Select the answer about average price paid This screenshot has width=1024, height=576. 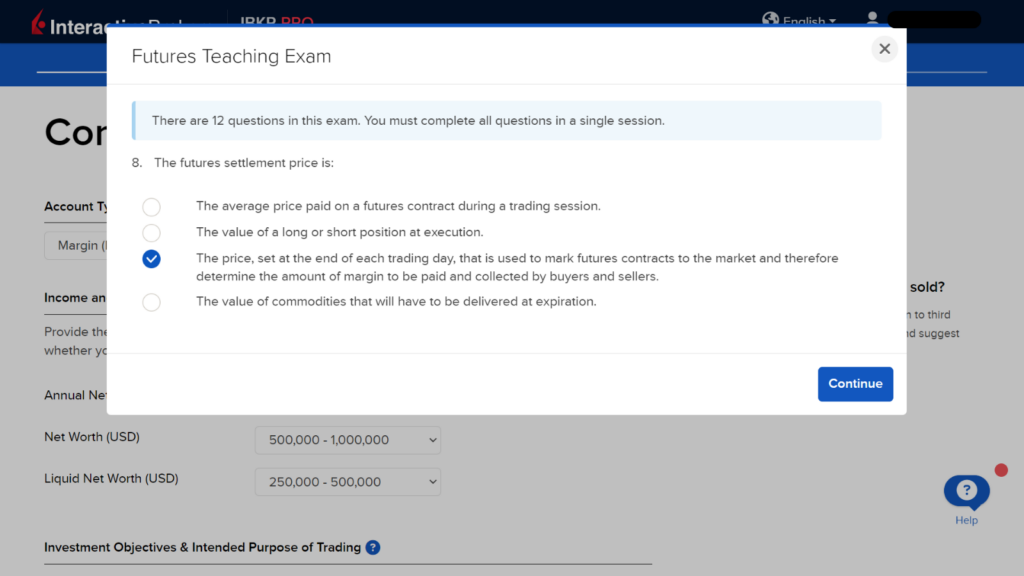(x=151, y=207)
